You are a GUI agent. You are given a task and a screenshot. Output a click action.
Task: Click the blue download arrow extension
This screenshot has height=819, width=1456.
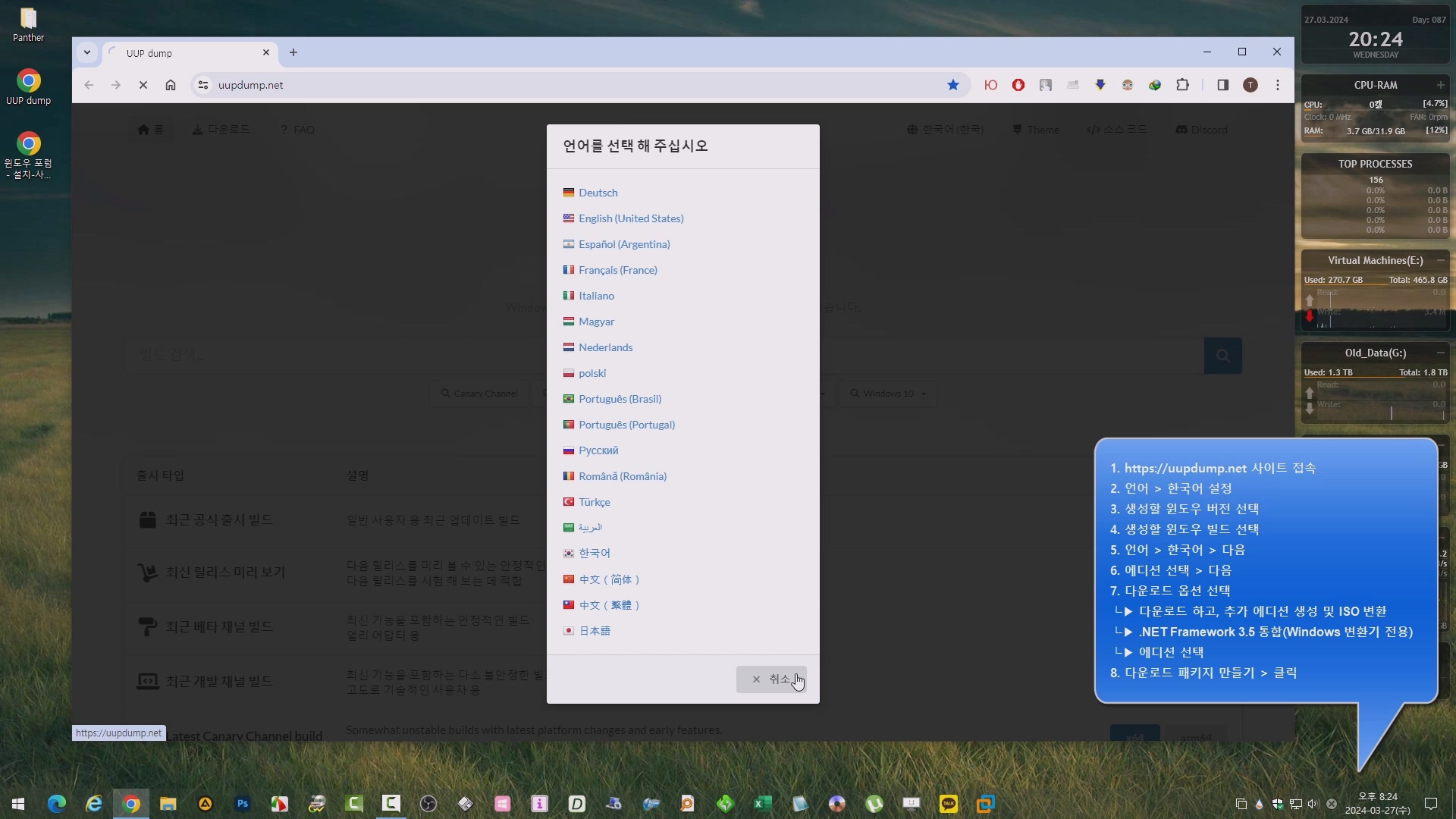point(1100,85)
